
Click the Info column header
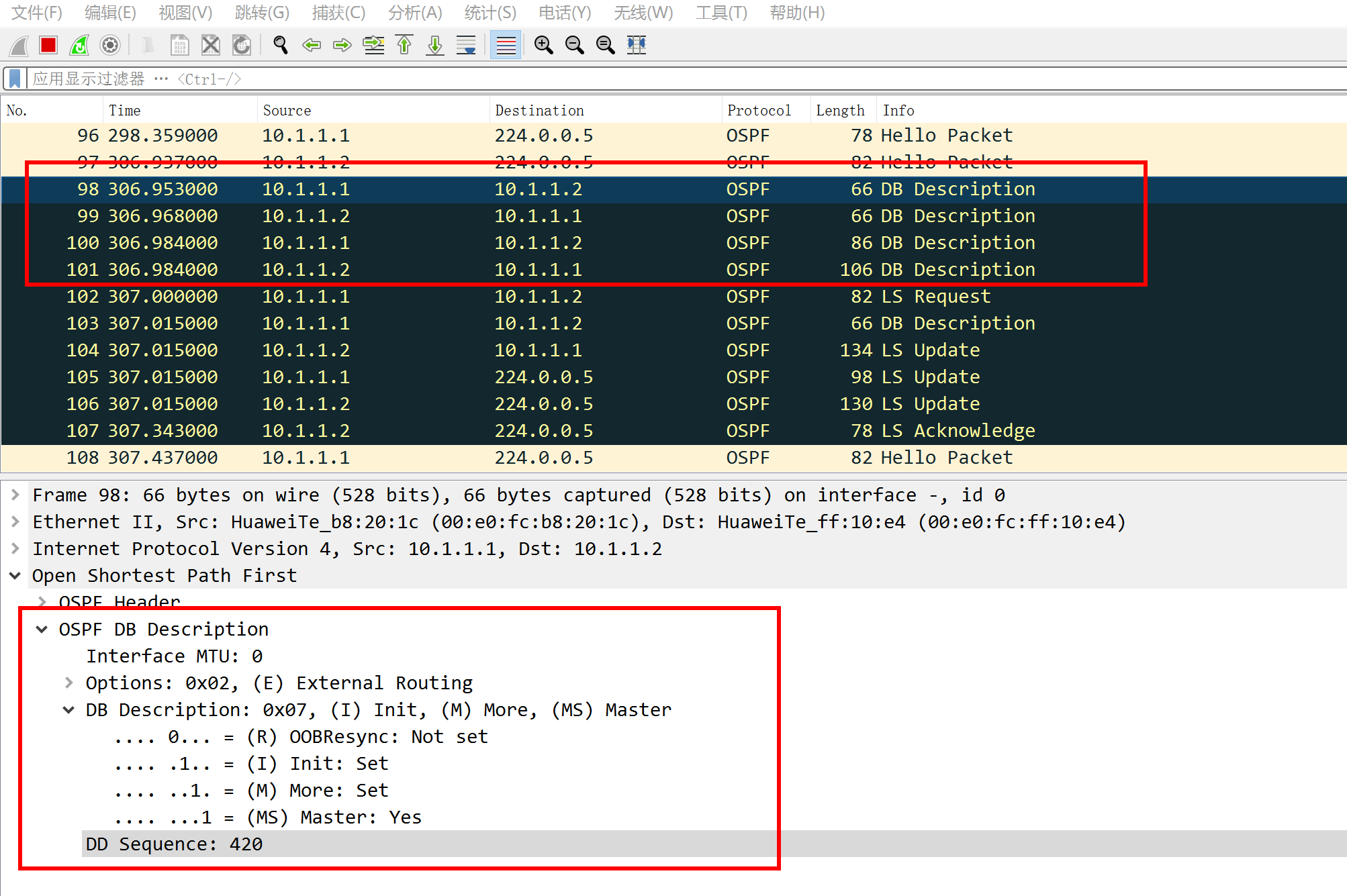[898, 110]
